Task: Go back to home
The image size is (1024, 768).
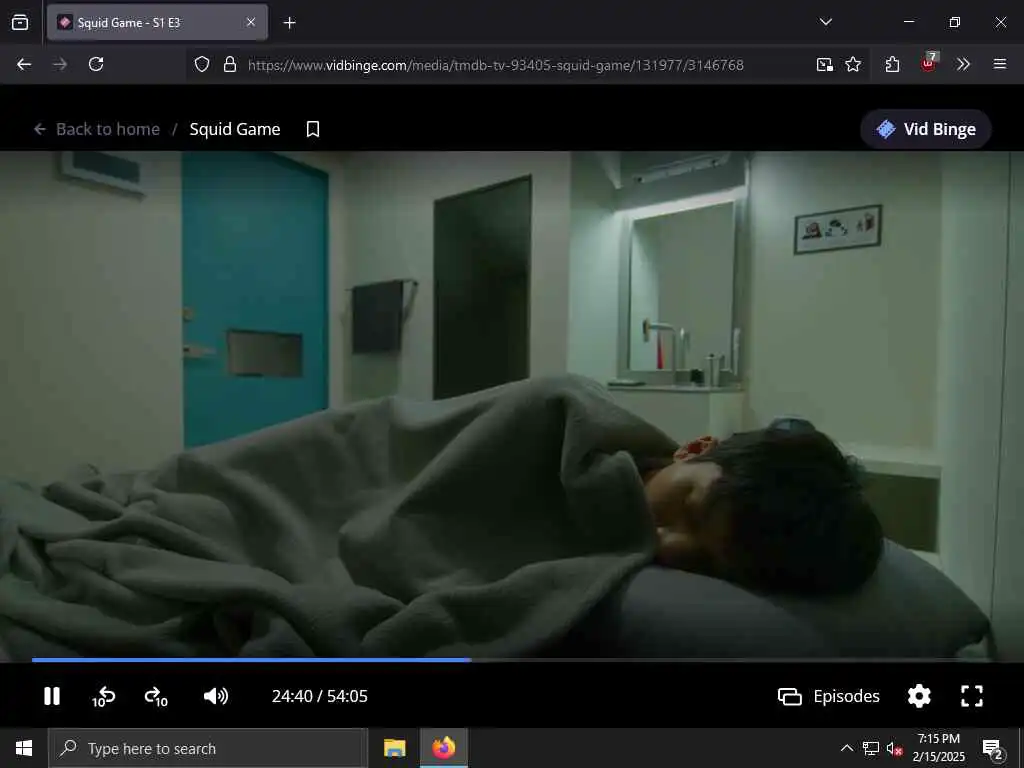Action: (97, 129)
